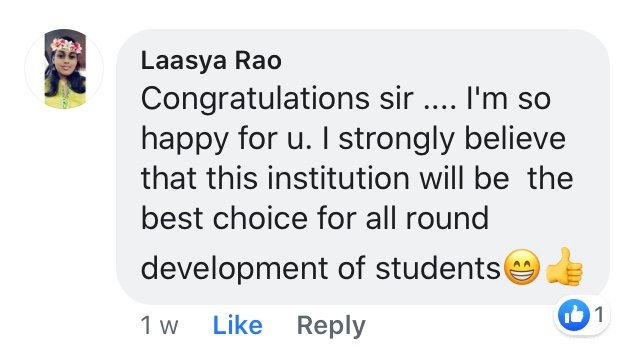Click the phrase best choice for all round

pyautogui.click(x=315, y=218)
